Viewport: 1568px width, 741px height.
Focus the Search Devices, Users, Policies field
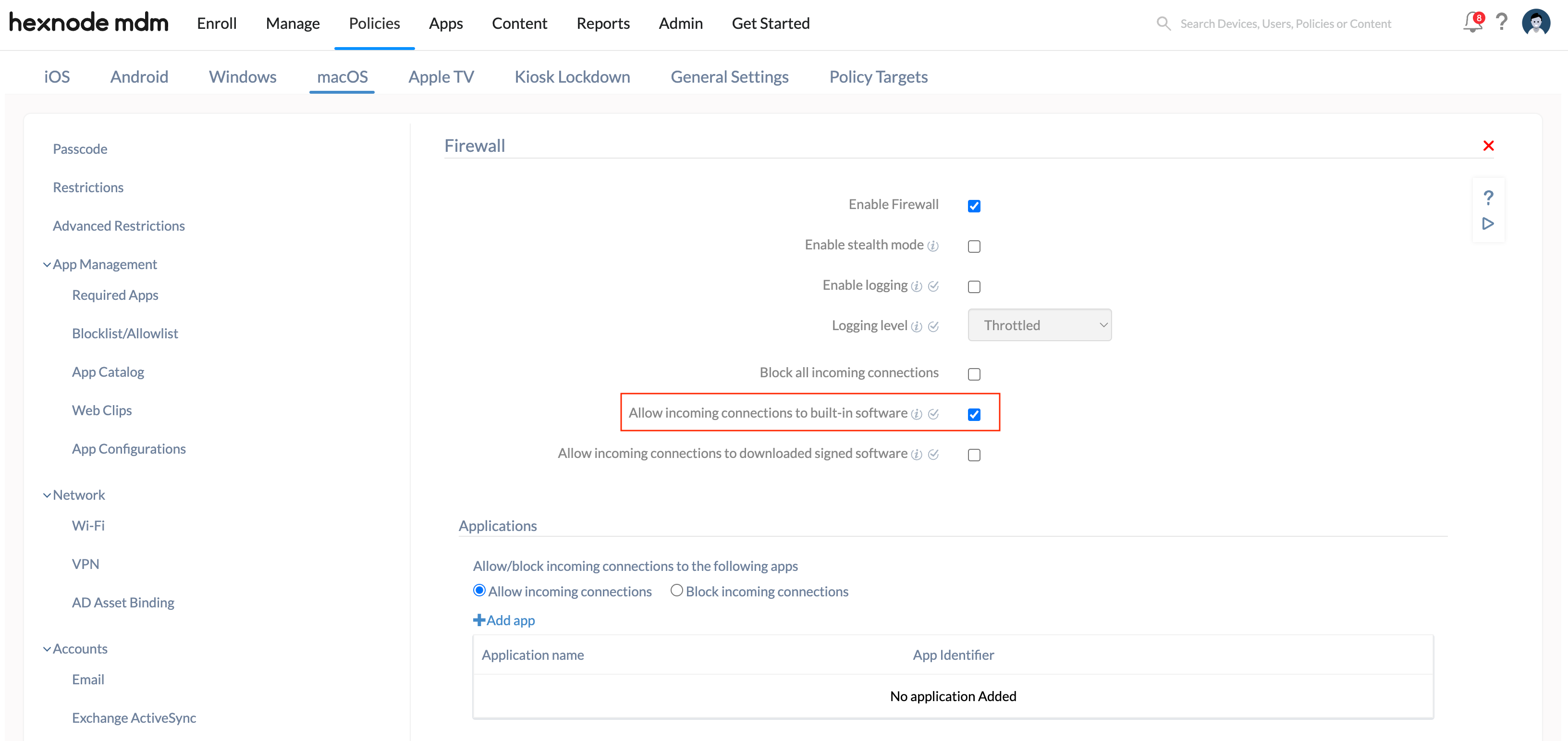(1286, 24)
